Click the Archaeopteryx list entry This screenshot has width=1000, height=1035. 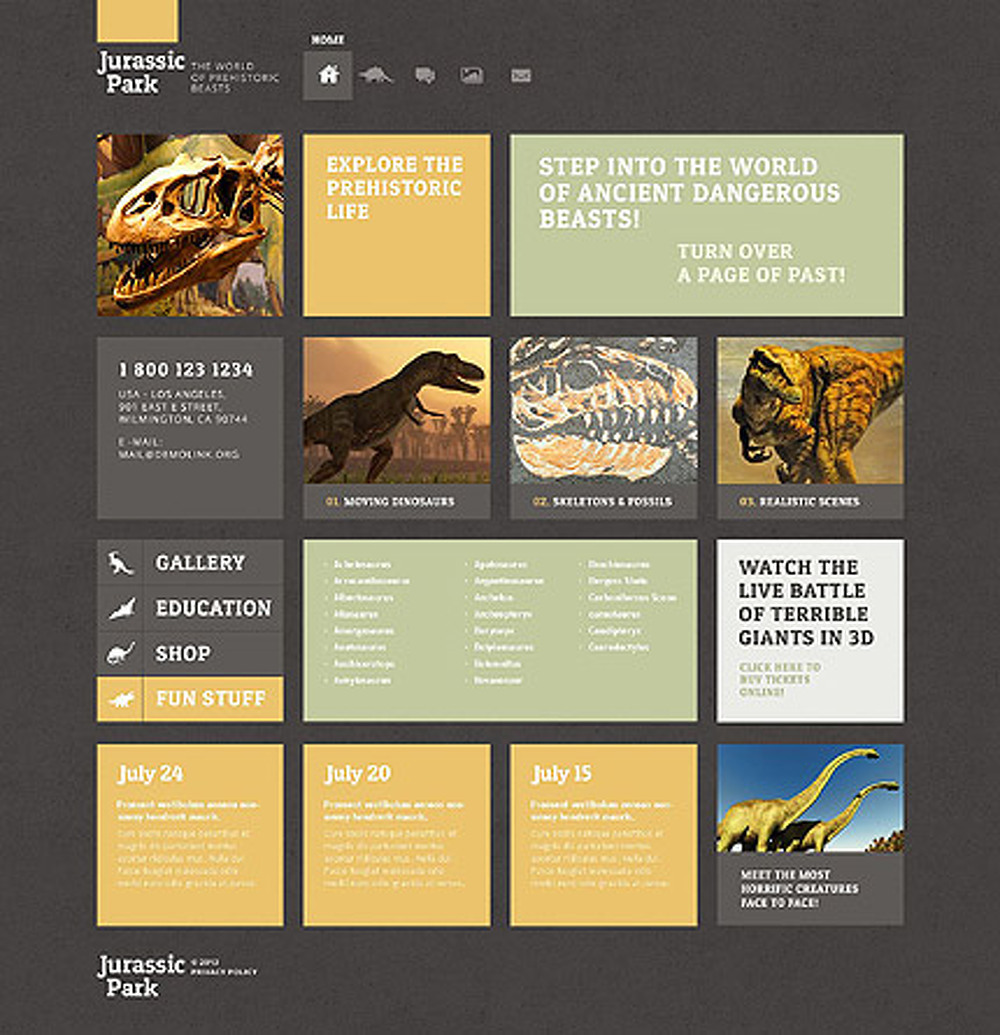503,614
